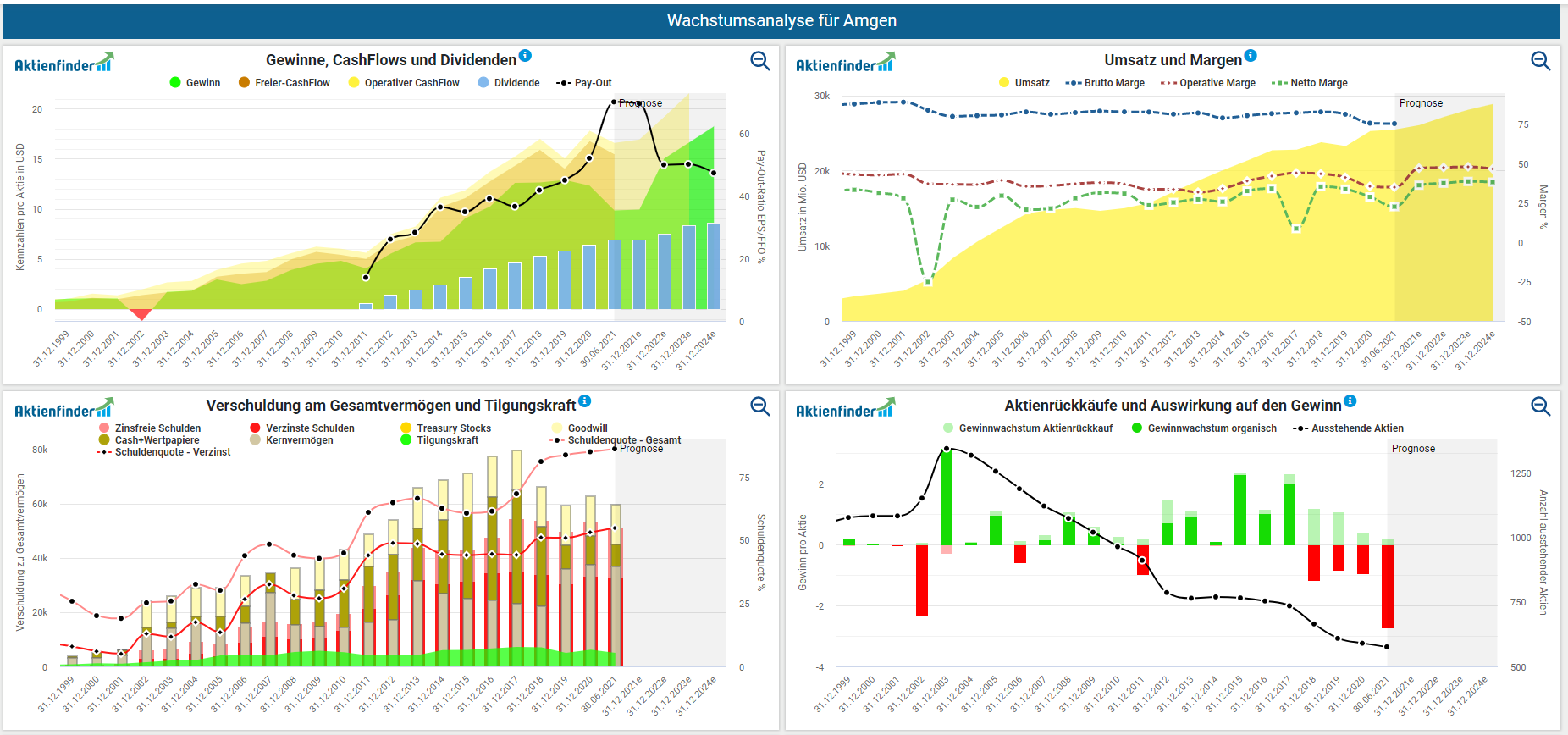Viewport: 1568px width, 735px height.
Task: Click the yellow Umsatz legend color dot
Action: (x=1004, y=83)
